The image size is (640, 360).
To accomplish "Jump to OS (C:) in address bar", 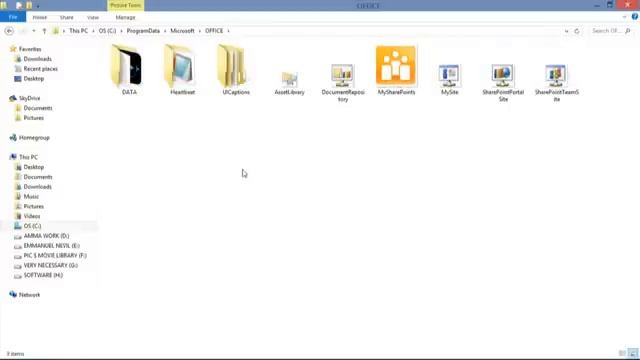I will [x=107, y=31].
